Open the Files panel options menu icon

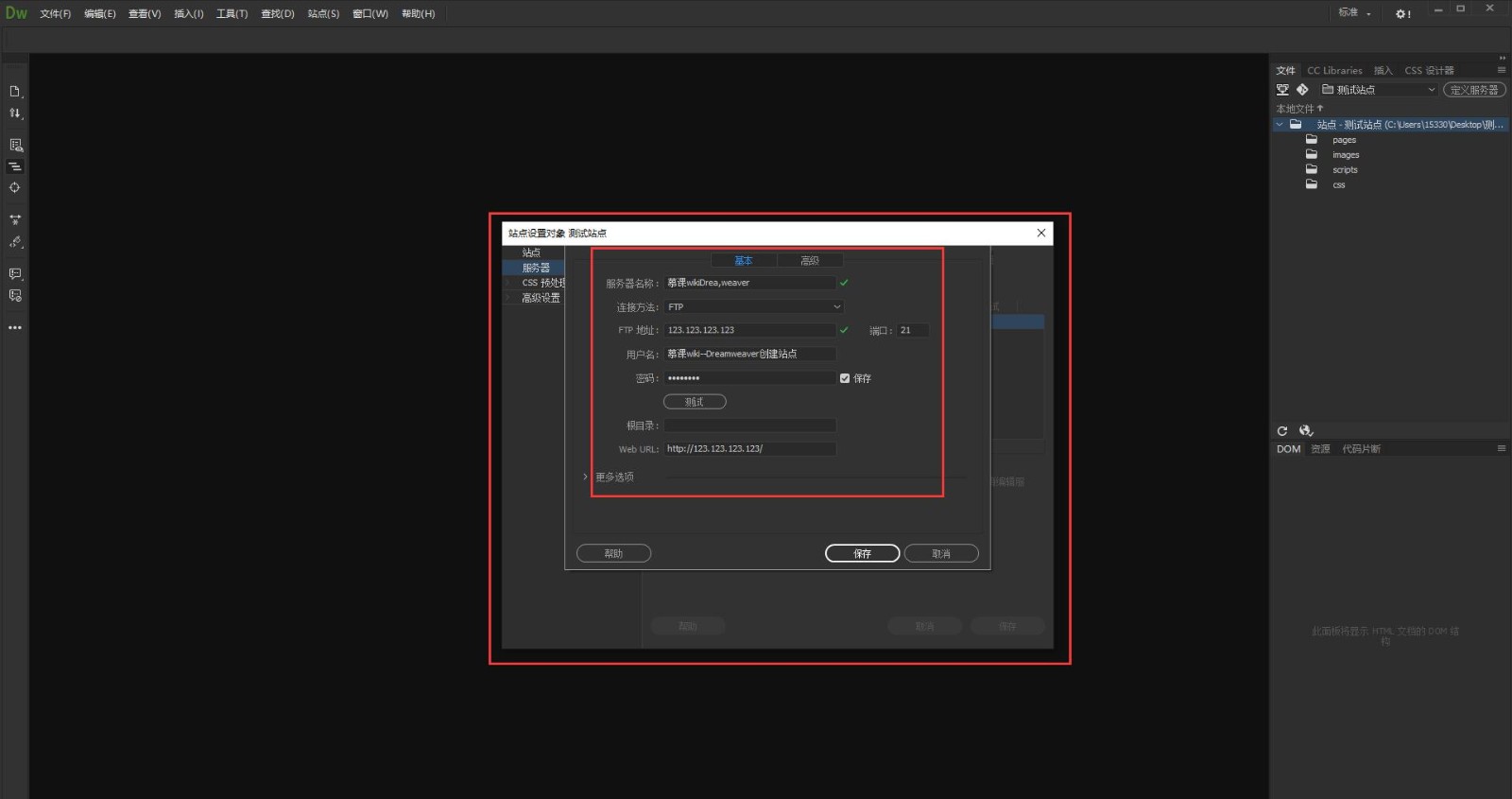[1502, 70]
